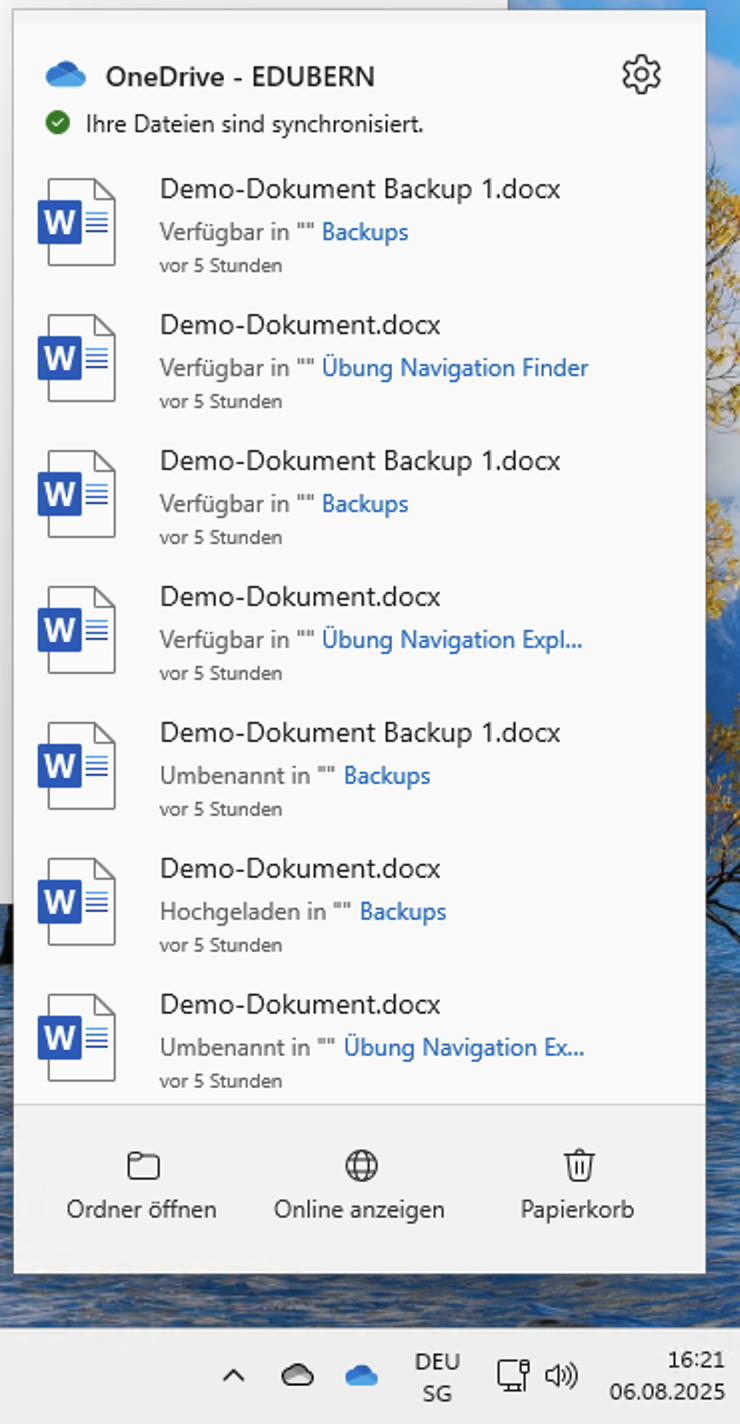Open the Papierkorb trash icon
Image resolution: width=740 pixels, height=1424 pixels.
tap(577, 1164)
